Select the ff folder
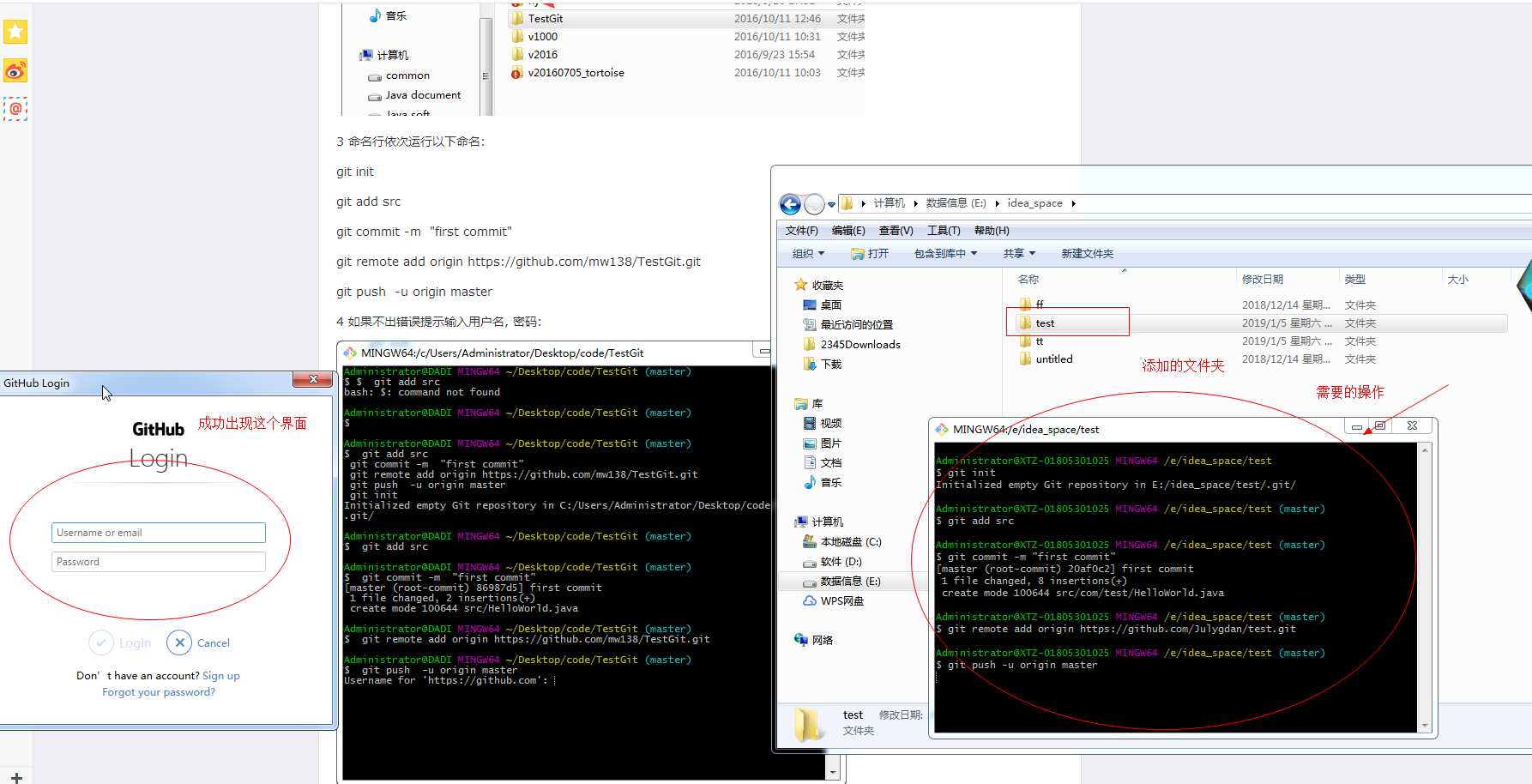 pos(1032,305)
